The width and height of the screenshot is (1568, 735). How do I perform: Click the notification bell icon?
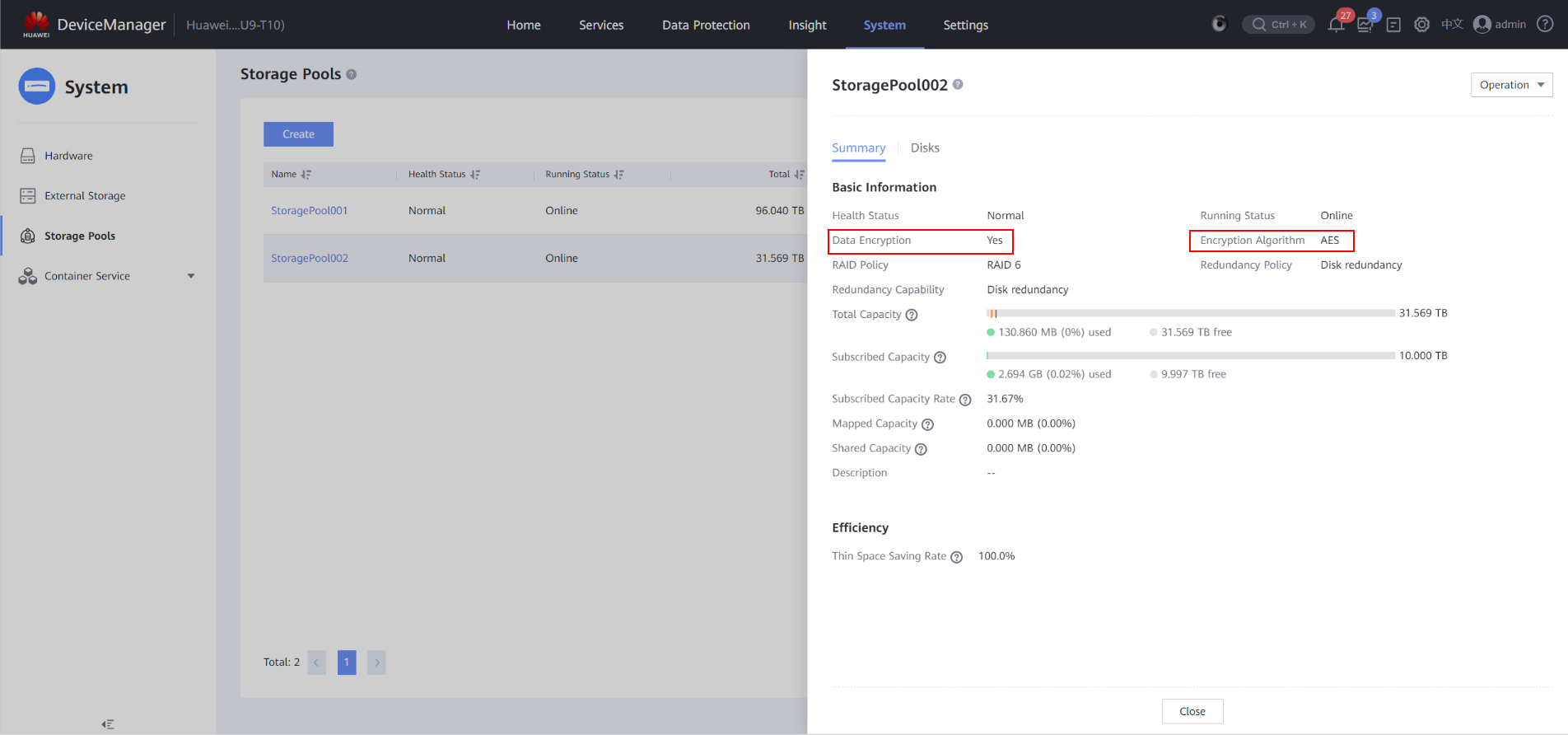click(x=1336, y=25)
